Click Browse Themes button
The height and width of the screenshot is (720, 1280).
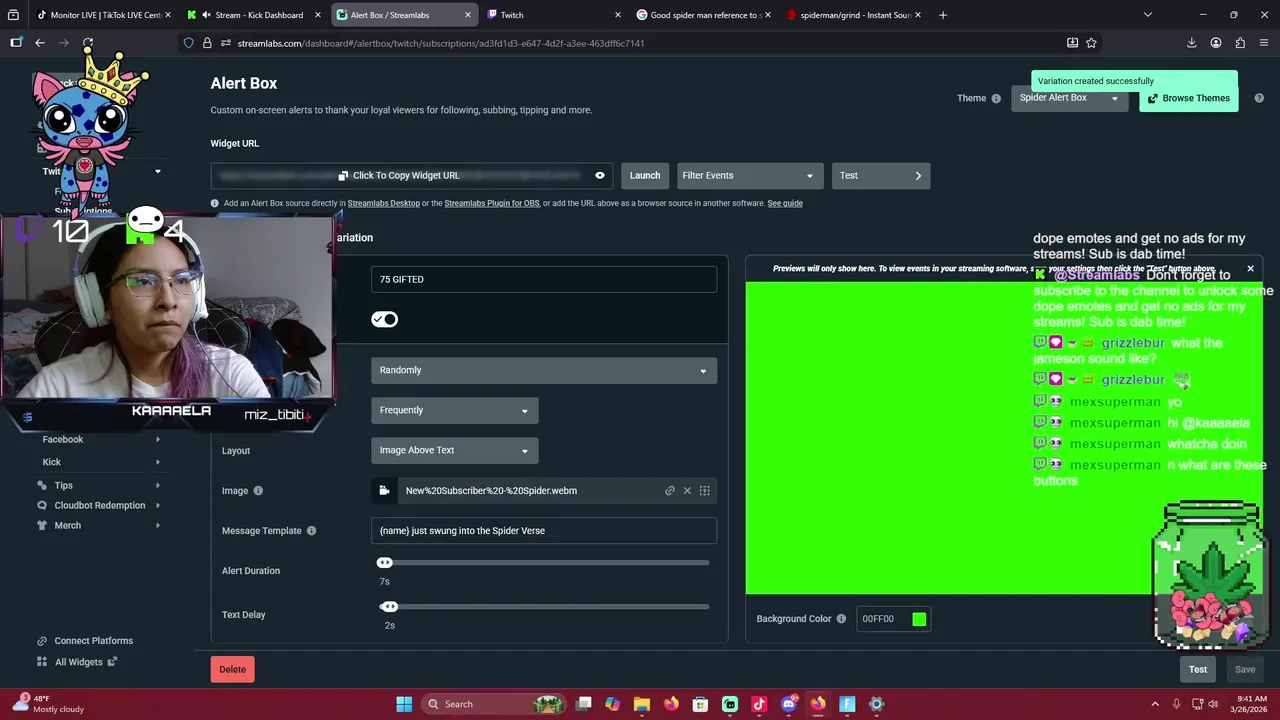[1188, 98]
